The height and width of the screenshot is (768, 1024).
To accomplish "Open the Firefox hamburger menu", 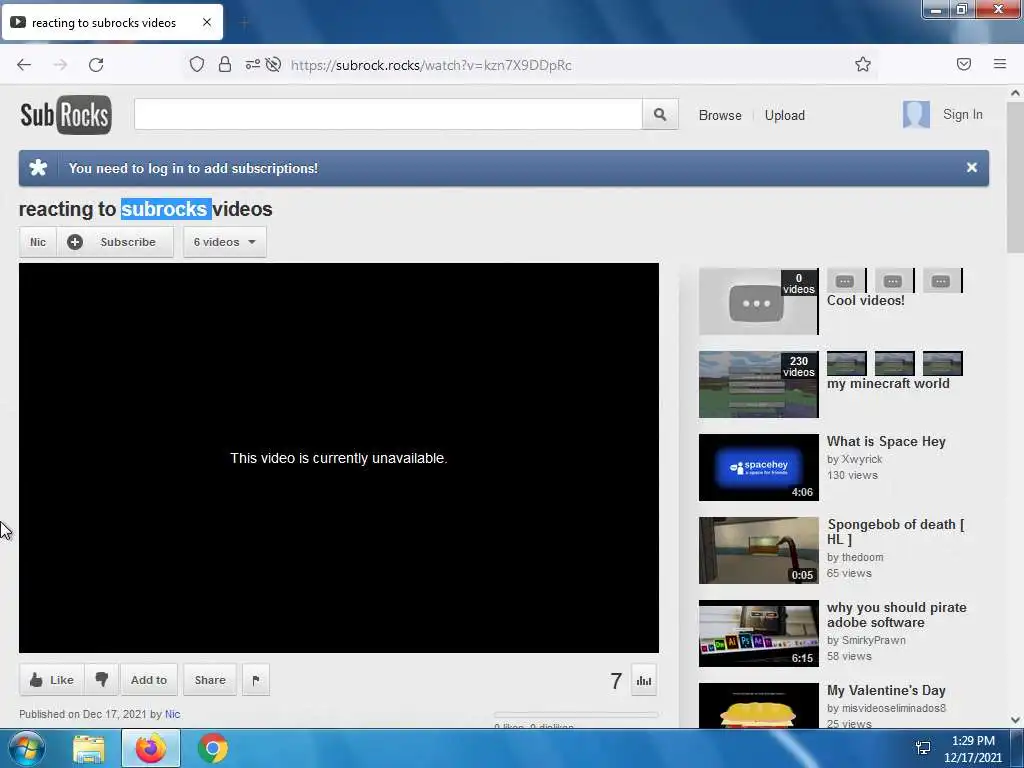I will (1000, 64).
